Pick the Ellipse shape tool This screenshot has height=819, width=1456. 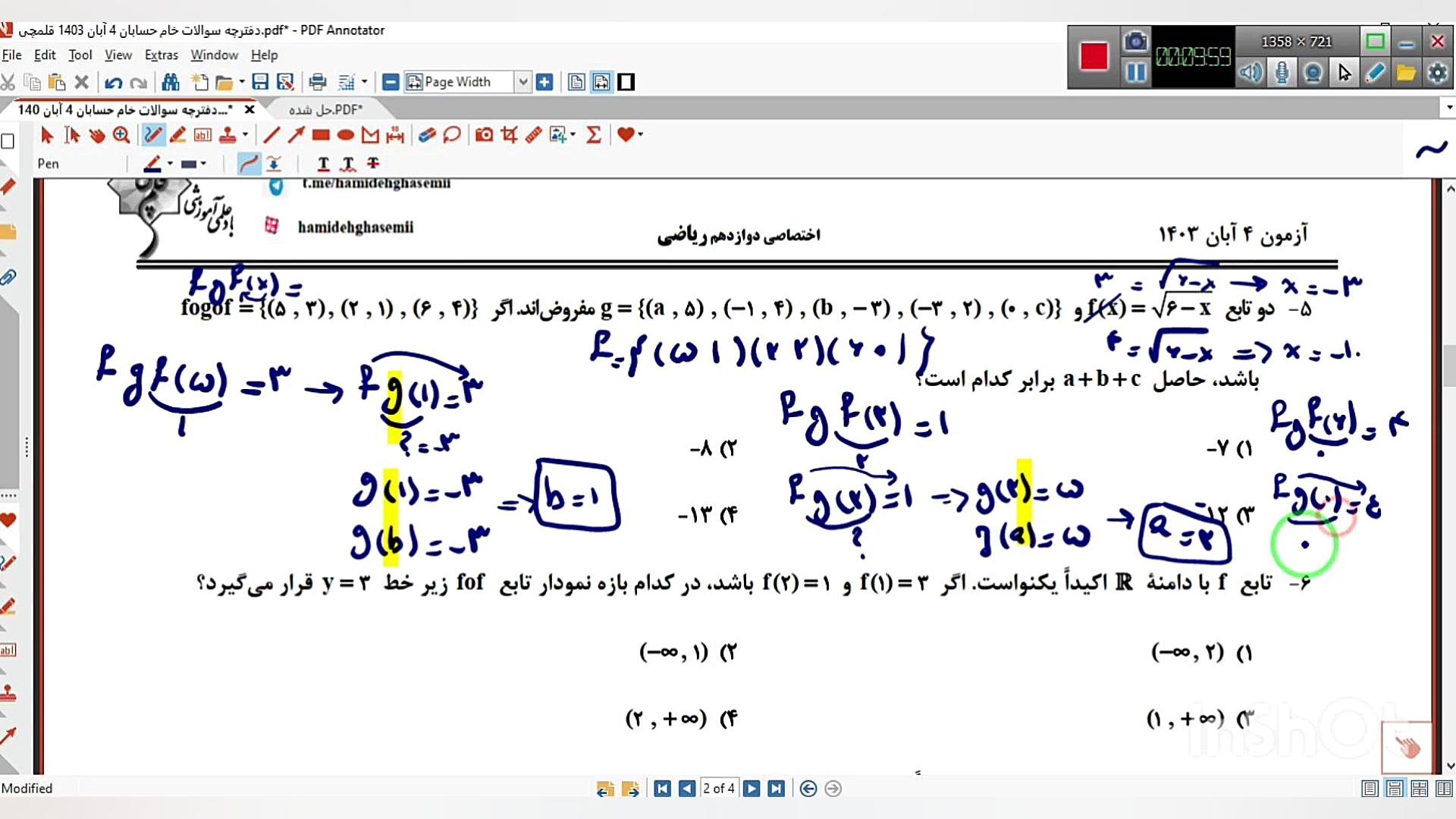346,135
